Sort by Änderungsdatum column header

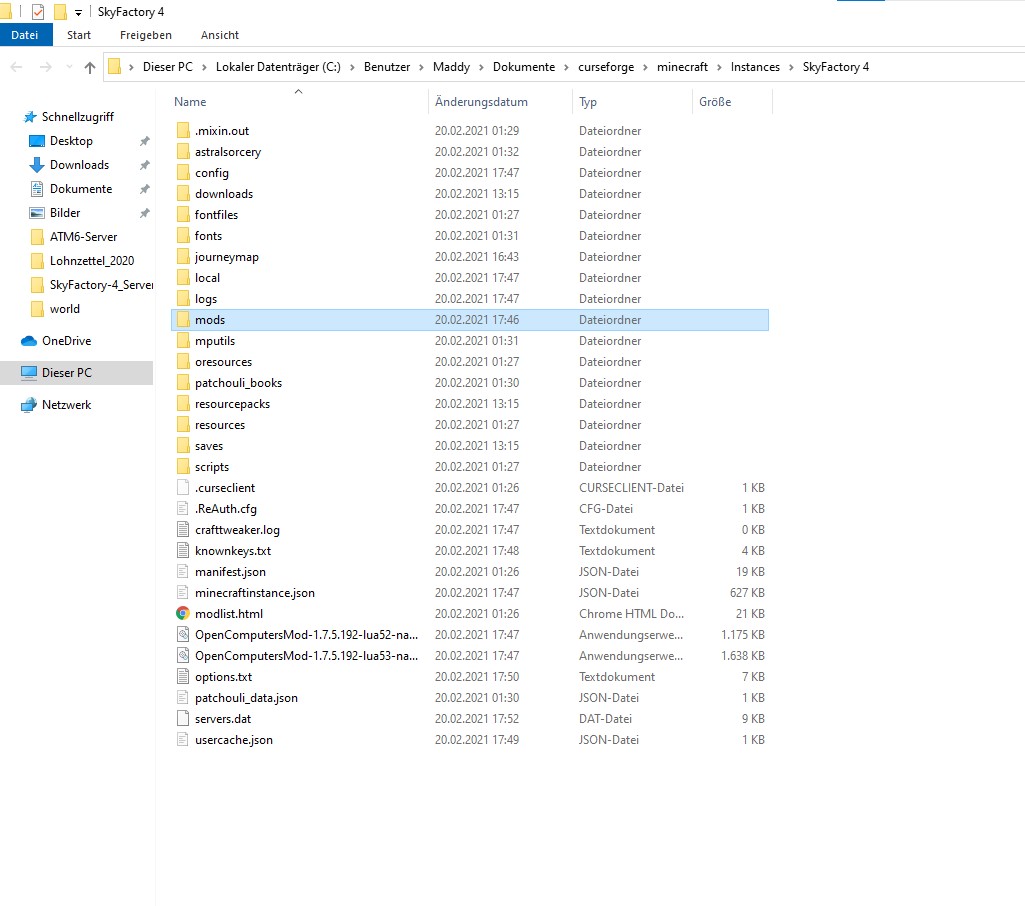pyautogui.click(x=481, y=102)
